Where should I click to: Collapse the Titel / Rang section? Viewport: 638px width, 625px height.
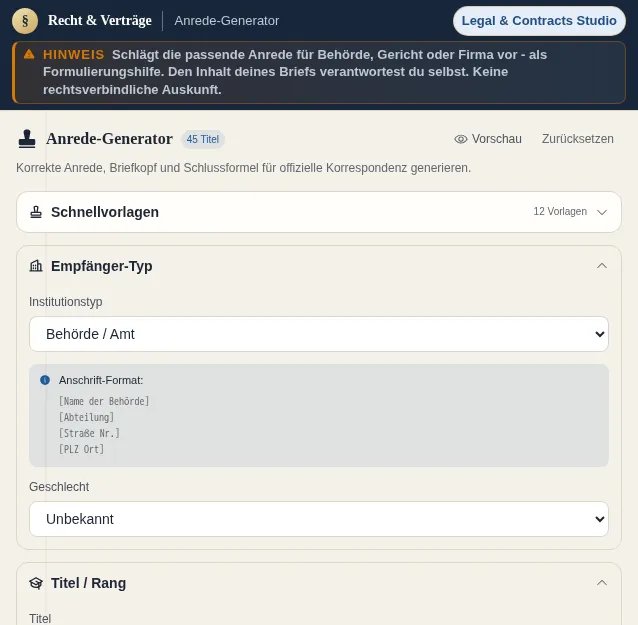[602, 583]
